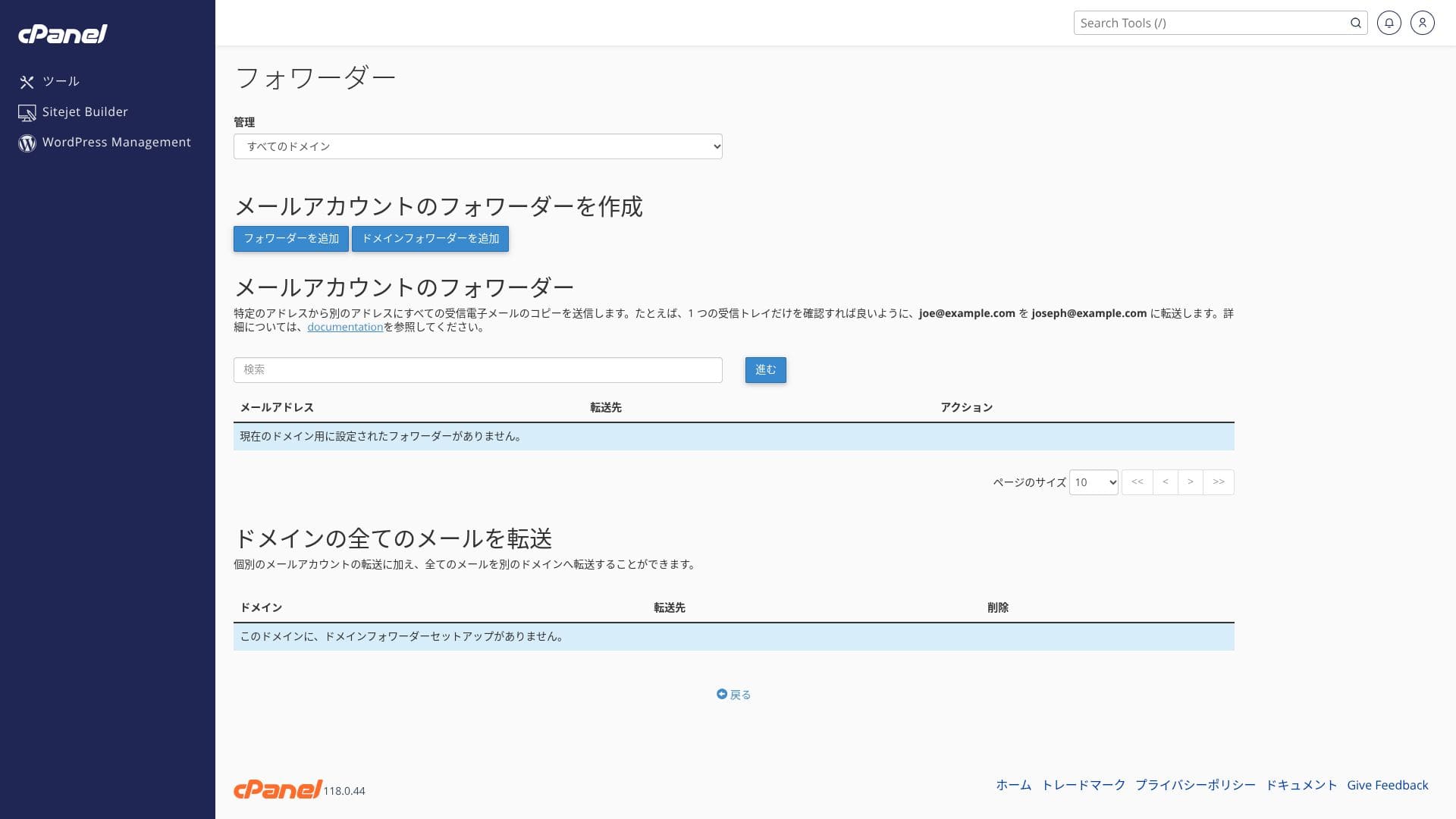Click the 戻る back arrow icon

tap(722, 694)
